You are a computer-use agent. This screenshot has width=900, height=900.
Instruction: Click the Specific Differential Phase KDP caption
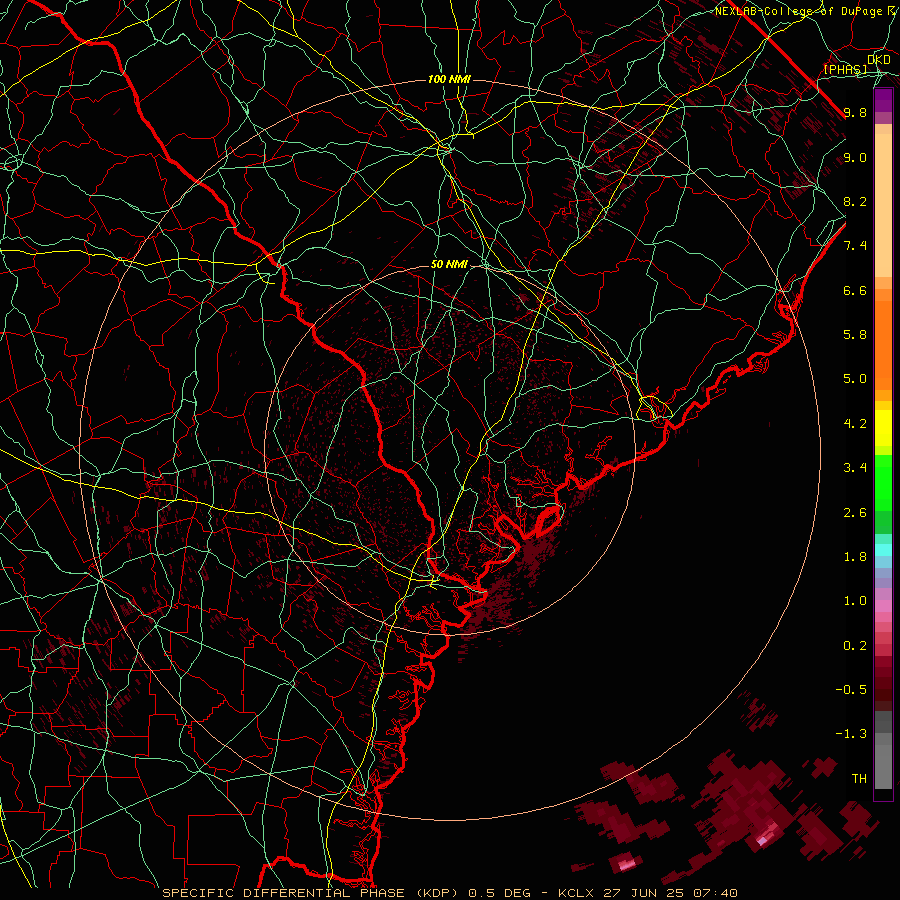(449, 893)
